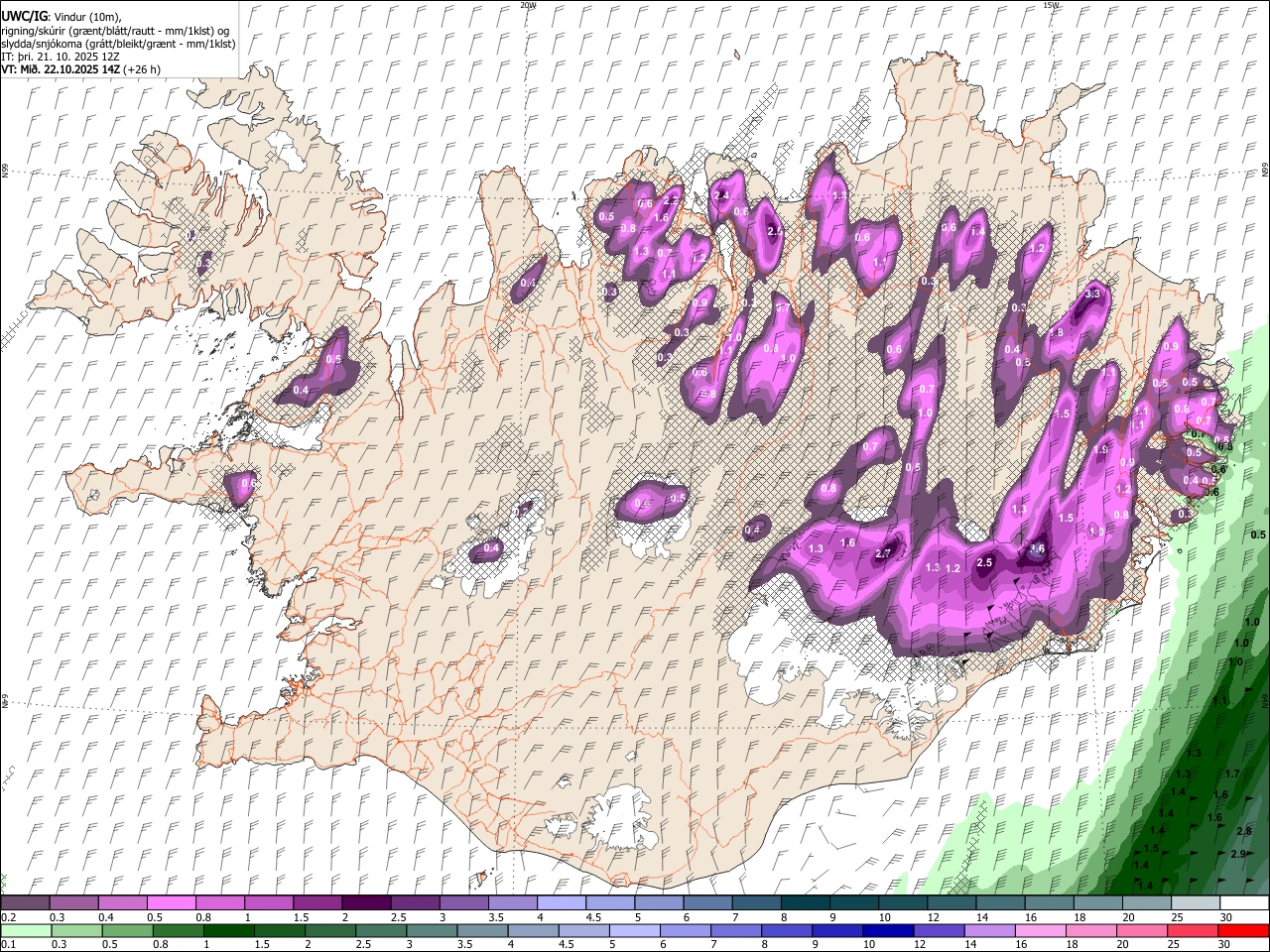Click the 'rigning/skúrir' legend description line
Screen dimensions: 1270x952
point(116,31)
